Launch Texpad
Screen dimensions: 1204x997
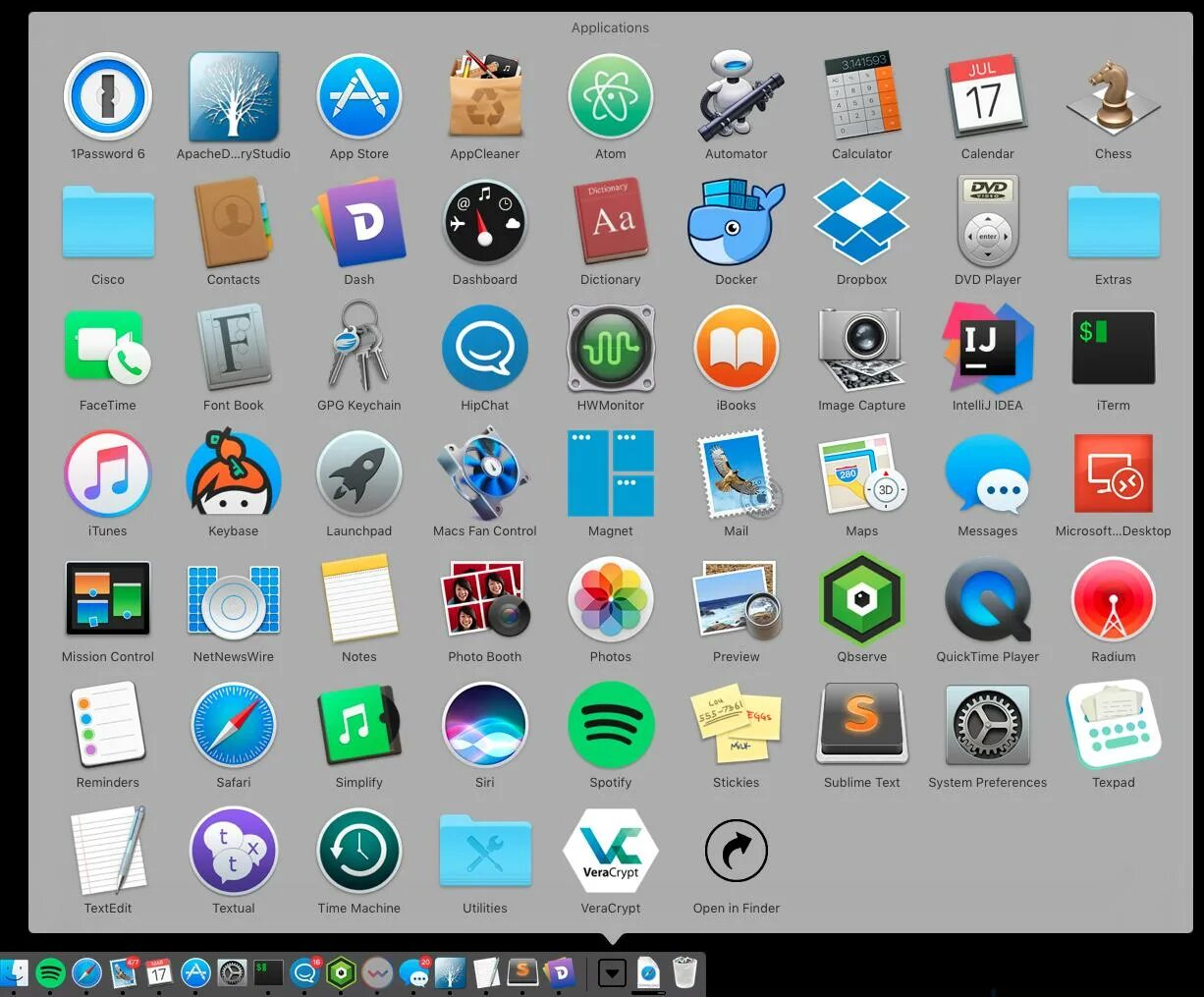point(1114,726)
